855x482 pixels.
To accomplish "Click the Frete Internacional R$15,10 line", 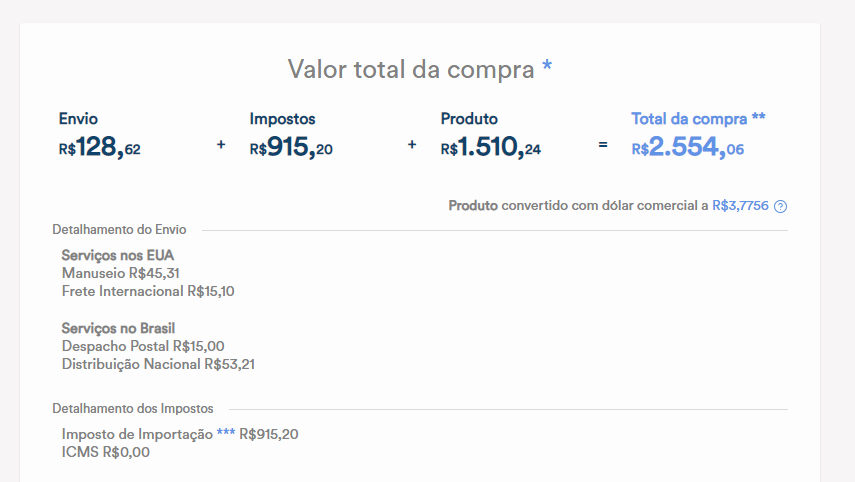I will tap(147, 291).
